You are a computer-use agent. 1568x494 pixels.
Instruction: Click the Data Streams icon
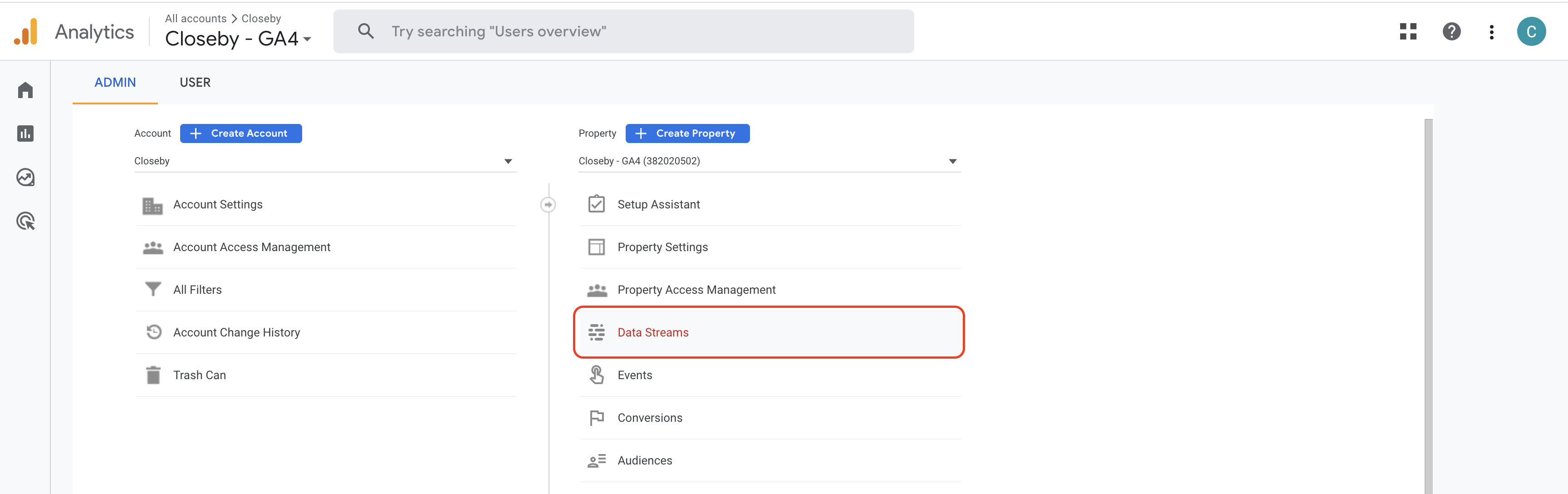click(x=597, y=332)
